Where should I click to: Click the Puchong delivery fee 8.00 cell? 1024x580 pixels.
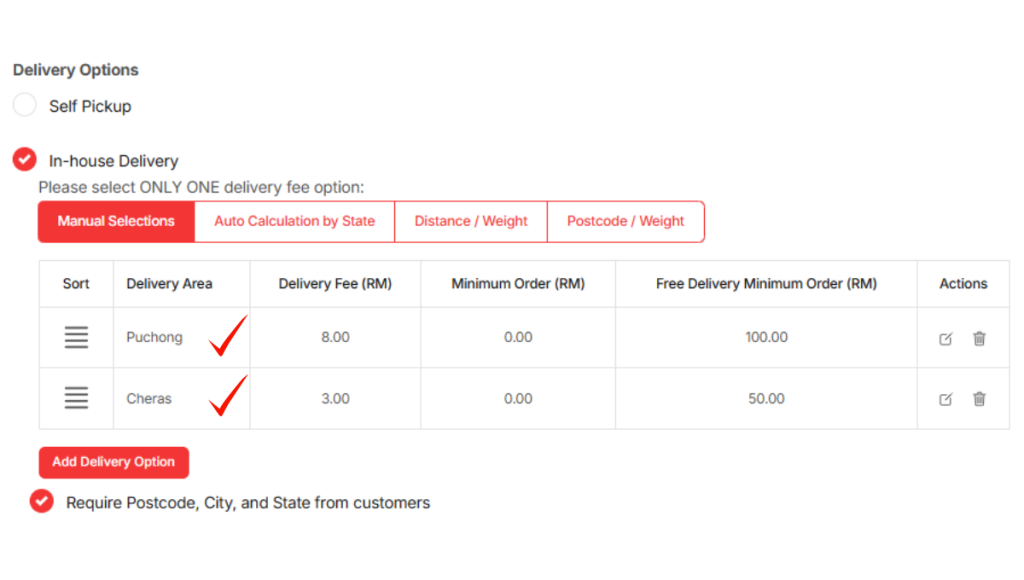pyautogui.click(x=335, y=338)
